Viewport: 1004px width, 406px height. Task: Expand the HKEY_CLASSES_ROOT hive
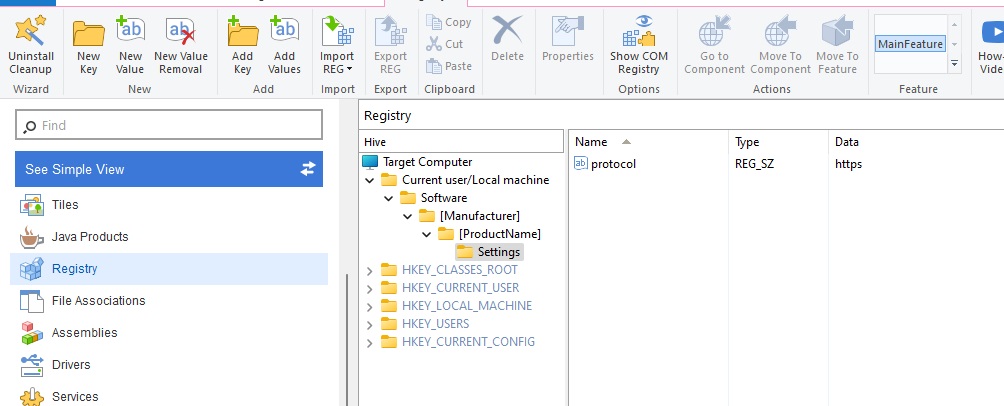[x=370, y=270]
